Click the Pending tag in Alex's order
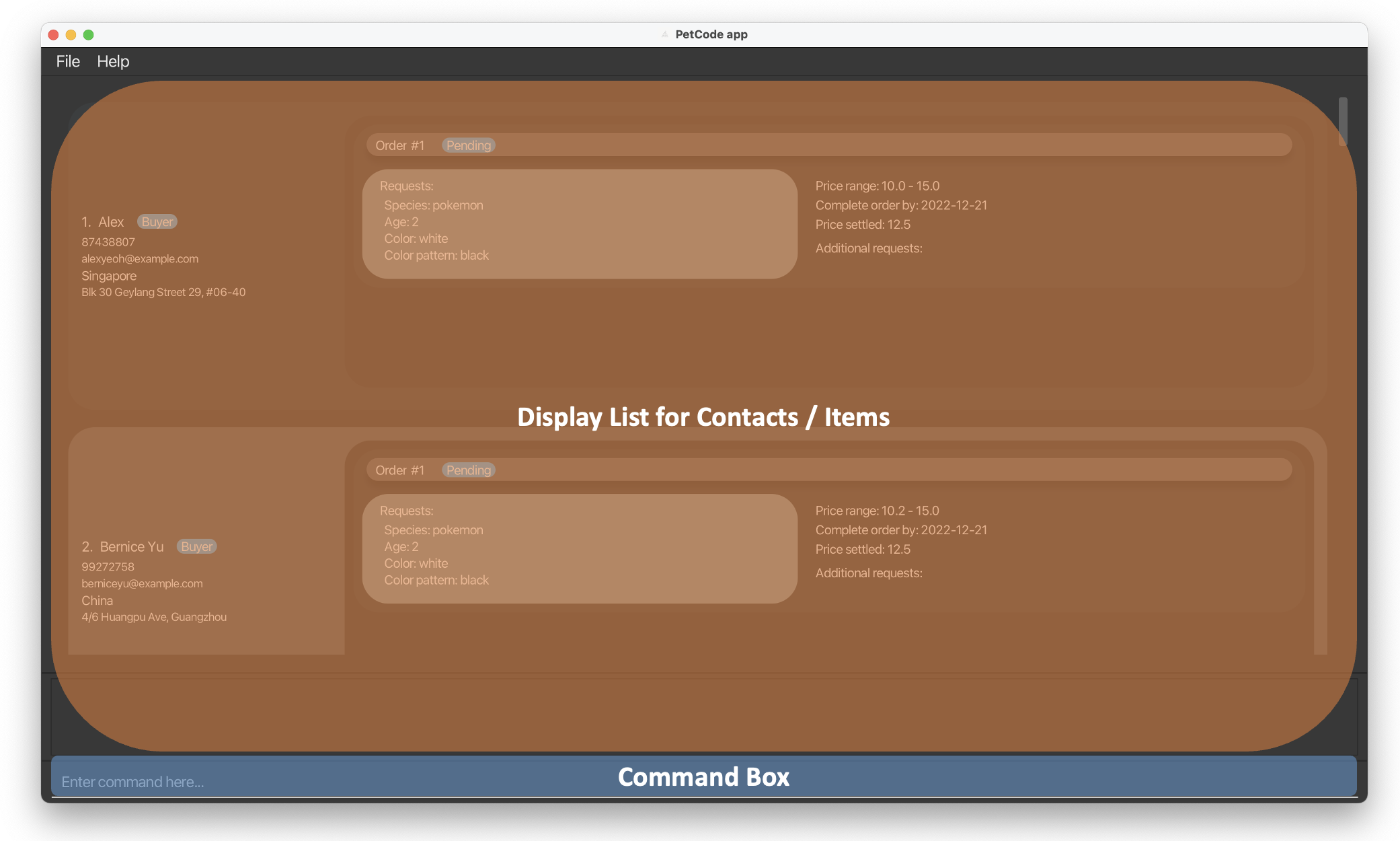Screen dimensions: 1400x841 (x=469, y=145)
